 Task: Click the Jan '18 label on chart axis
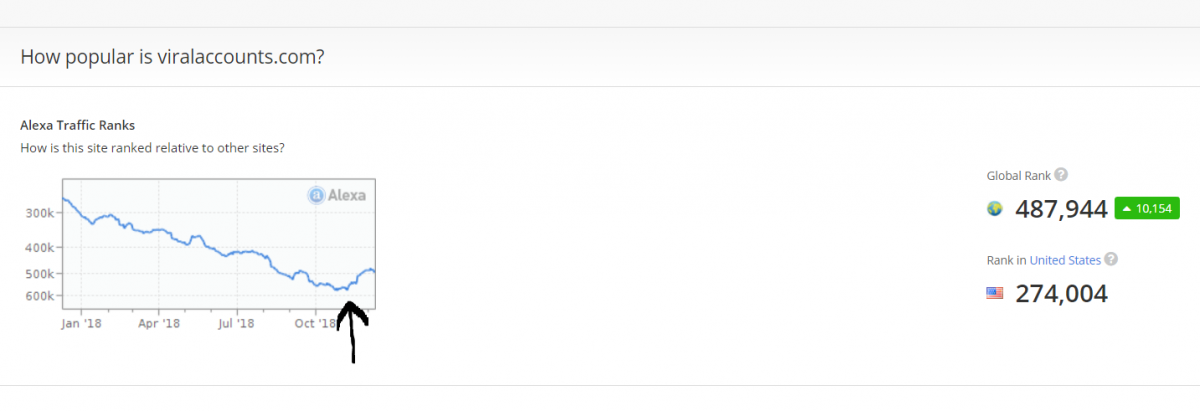81,323
